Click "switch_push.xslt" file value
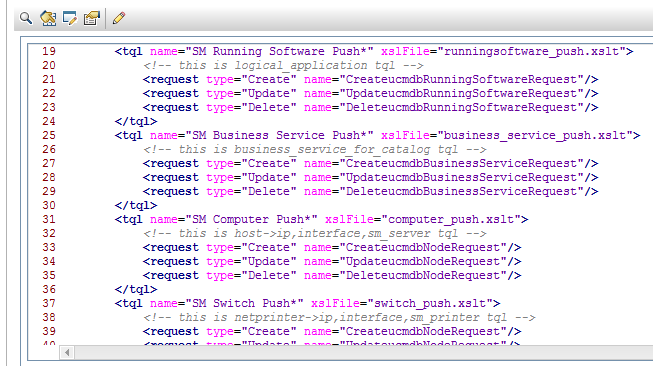 tap(430, 304)
